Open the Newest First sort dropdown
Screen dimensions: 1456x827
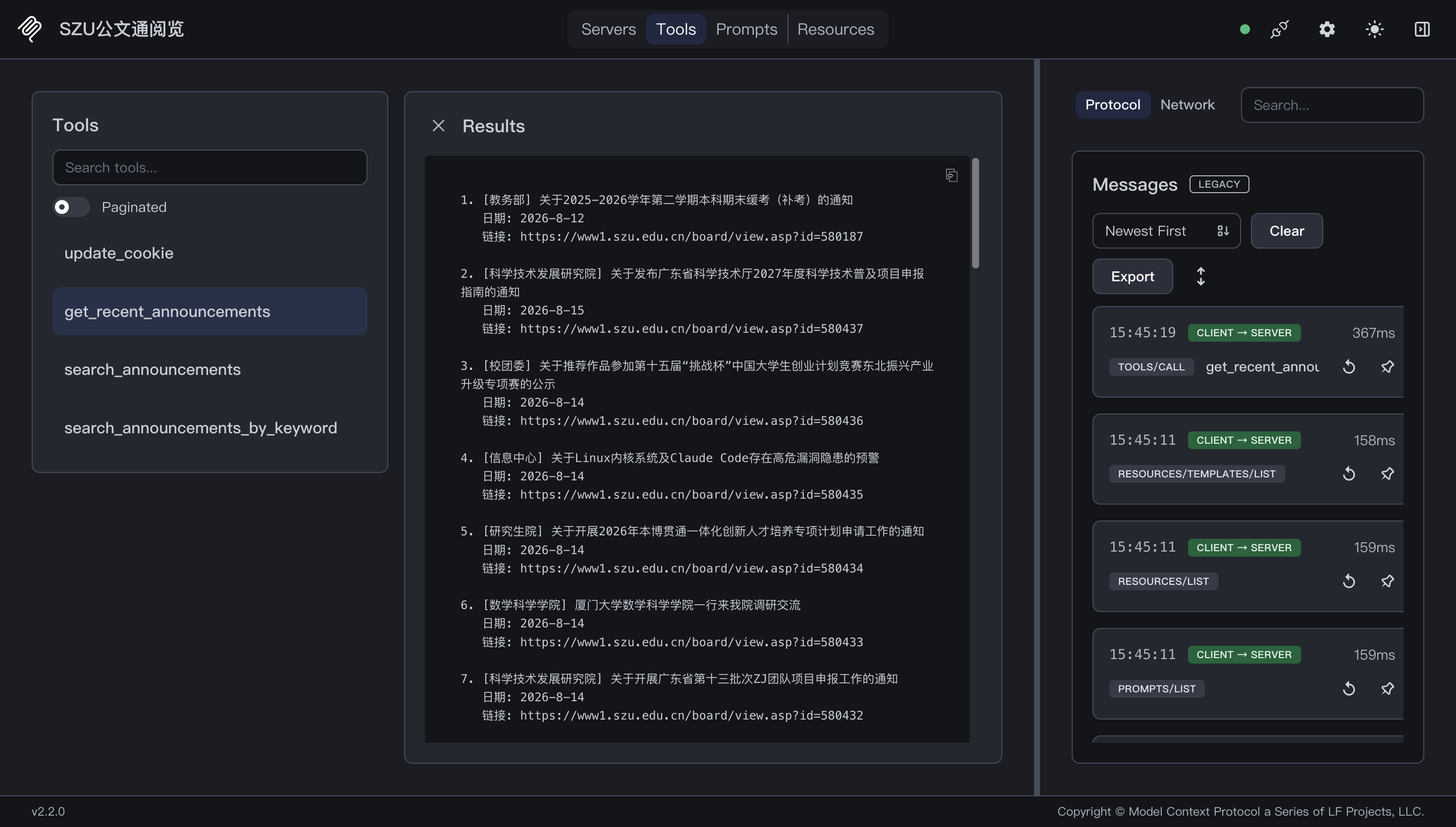[1166, 231]
